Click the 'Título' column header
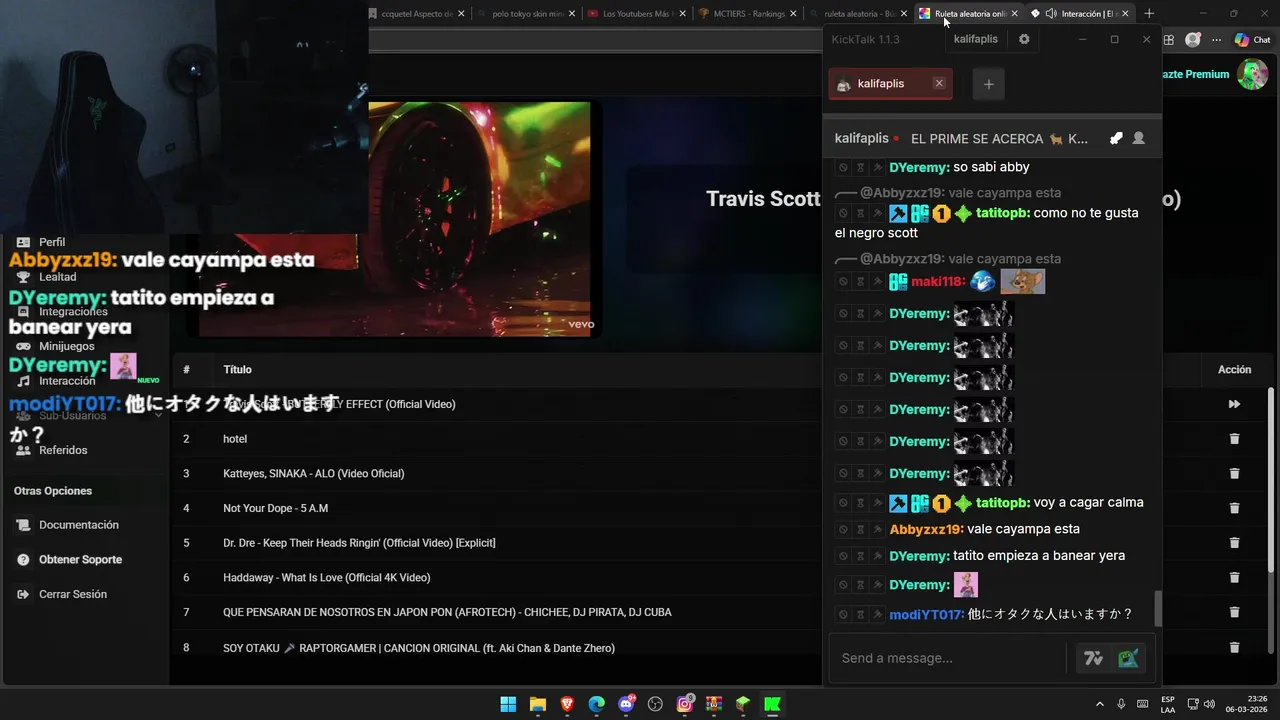Screen dimensions: 1280x720 (x=237, y=369)
